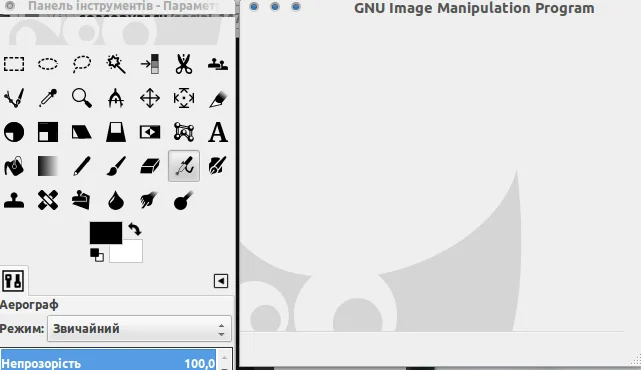This screenshot has width=641, height=370.
Task: Activate the Flip tool
Action: coord(150,132)
